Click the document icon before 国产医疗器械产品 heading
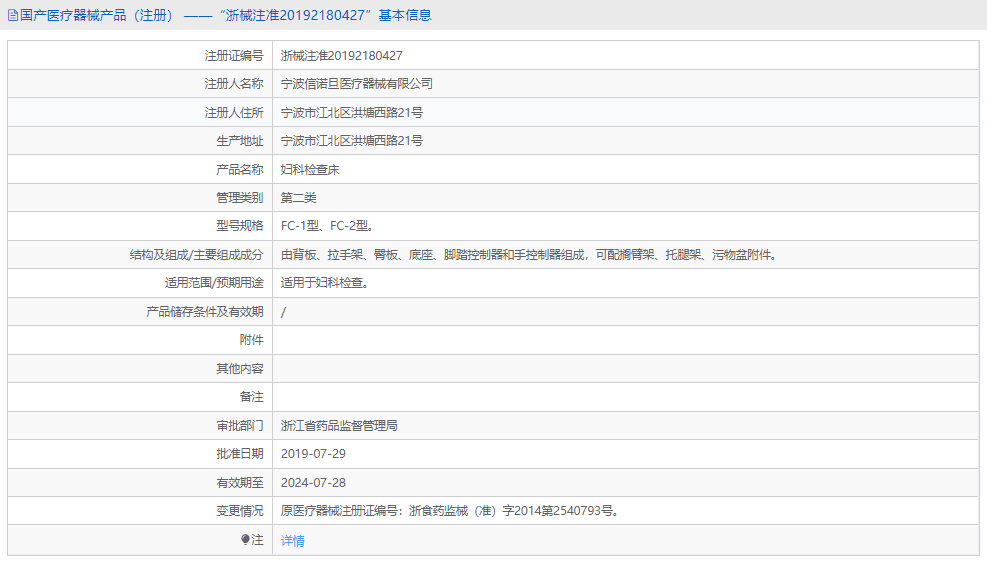This screenshot has height=565, width=987. (x=13, y=15)
